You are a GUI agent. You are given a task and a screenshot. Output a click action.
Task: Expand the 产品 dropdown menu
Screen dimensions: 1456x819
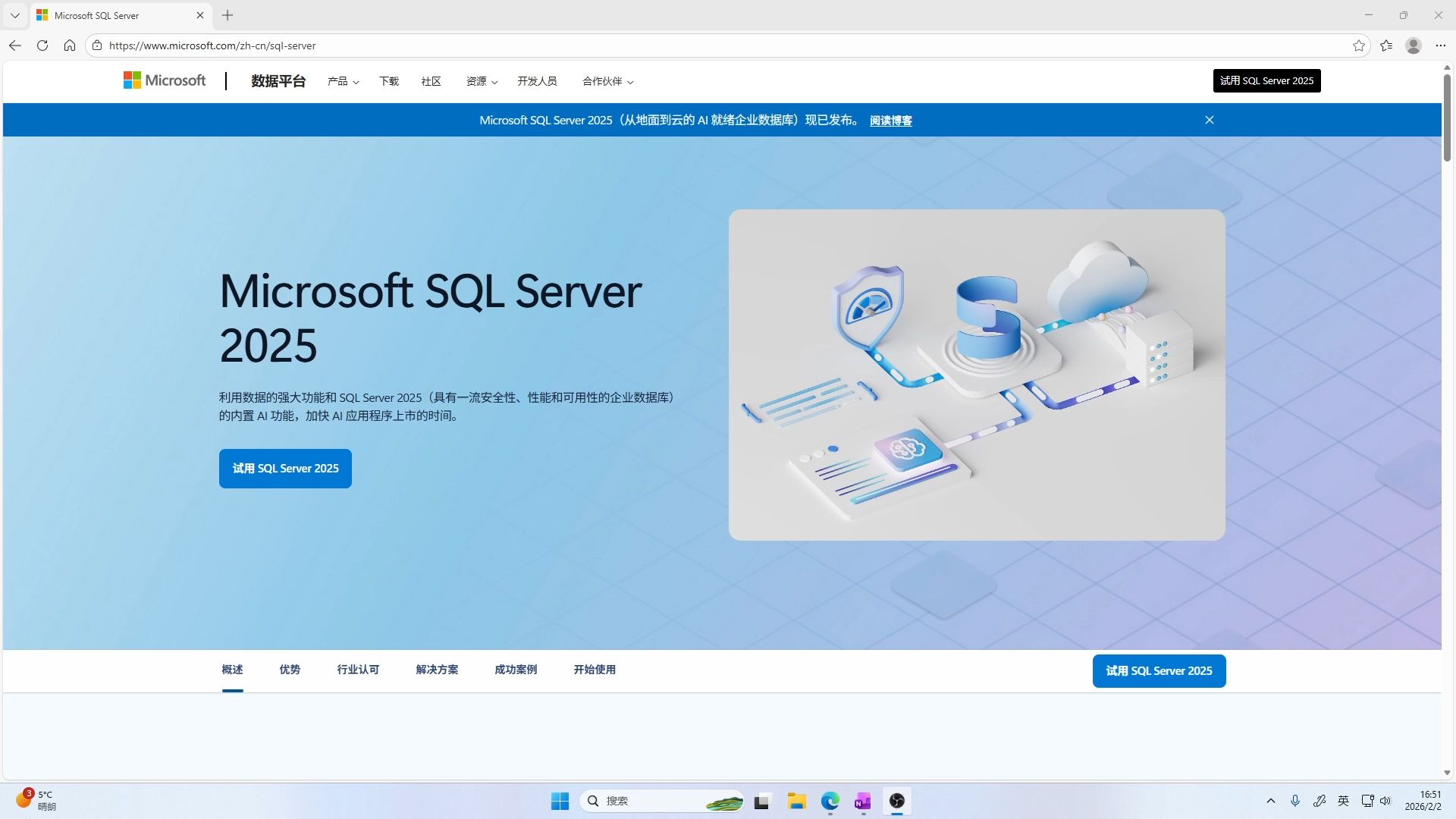(343, 81)
